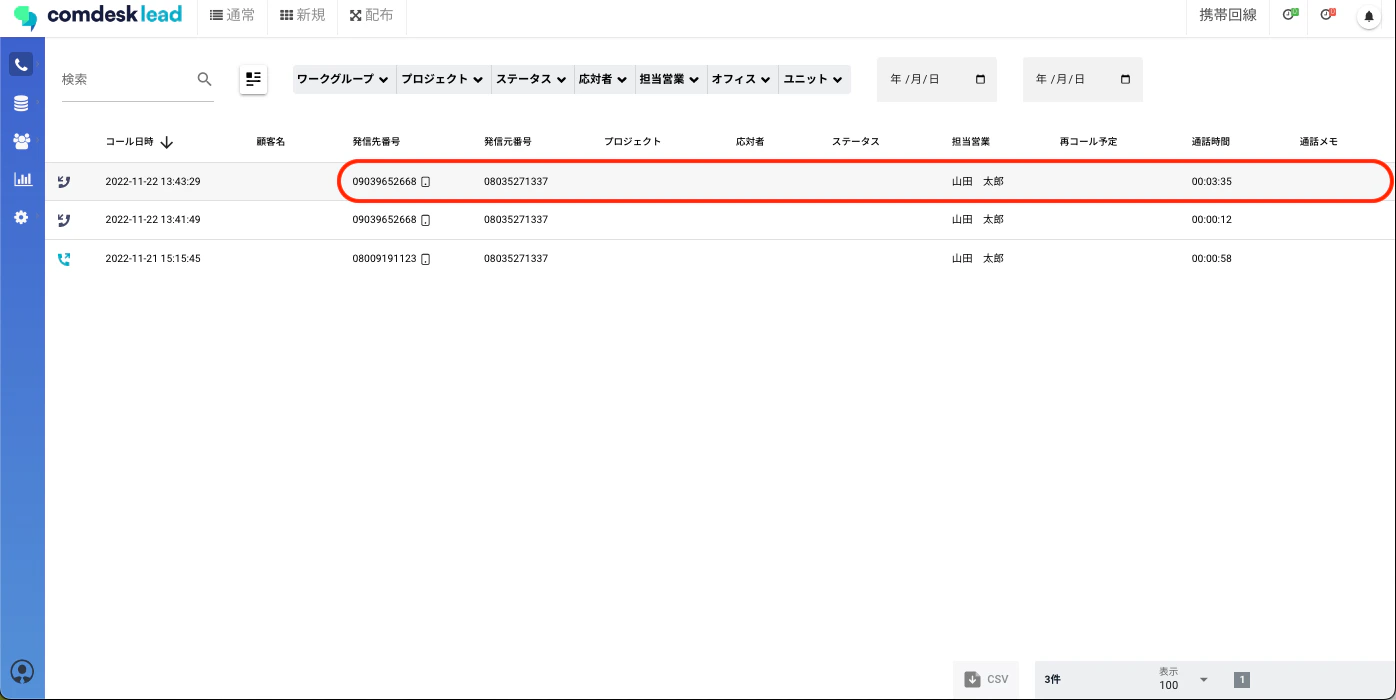This screenshot has height=700, width=1396.
Task: Expand the 応対者 filter
Action: point(603,79)
